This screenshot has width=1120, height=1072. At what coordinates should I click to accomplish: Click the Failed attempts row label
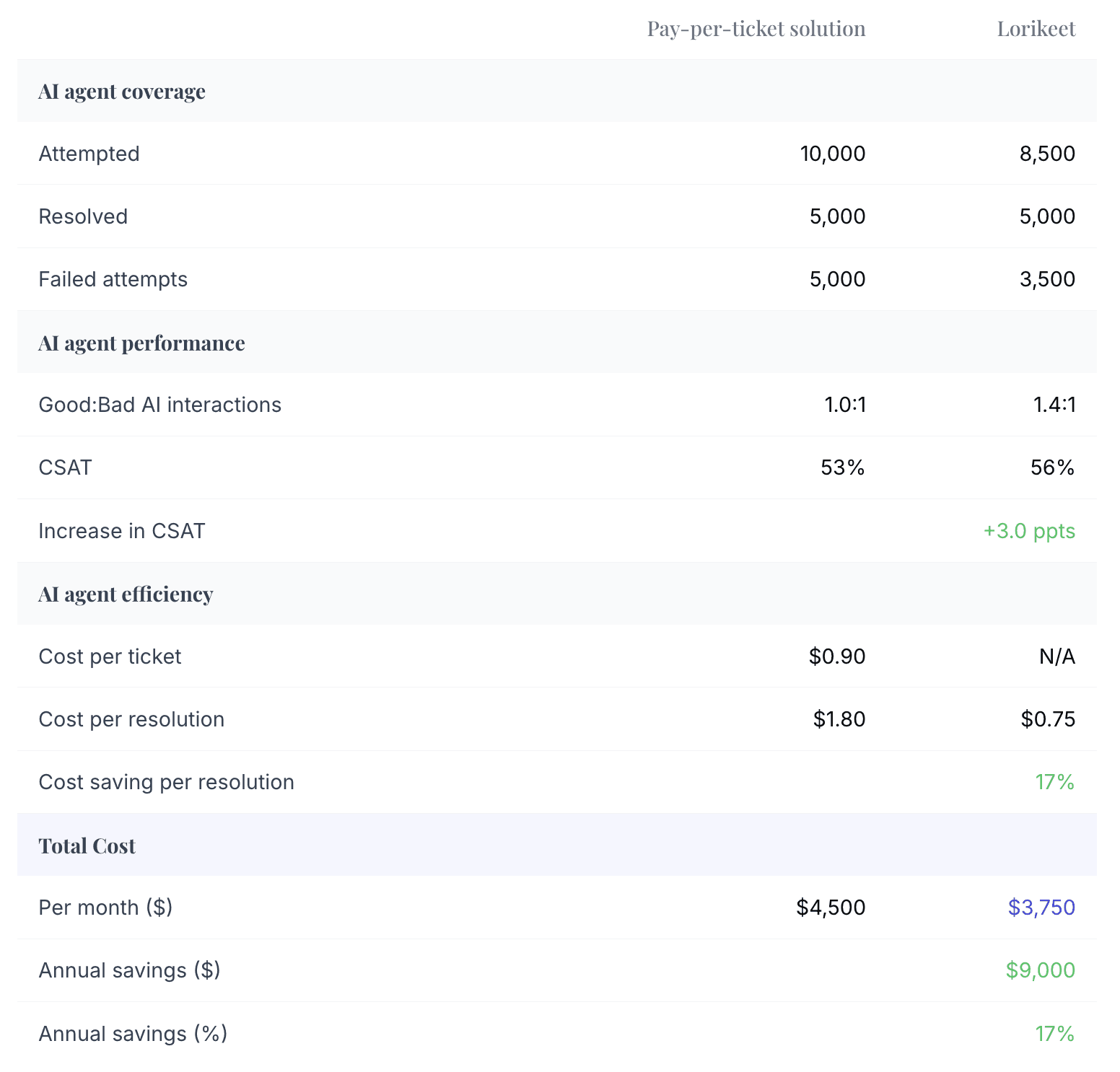tap(113, 279)
